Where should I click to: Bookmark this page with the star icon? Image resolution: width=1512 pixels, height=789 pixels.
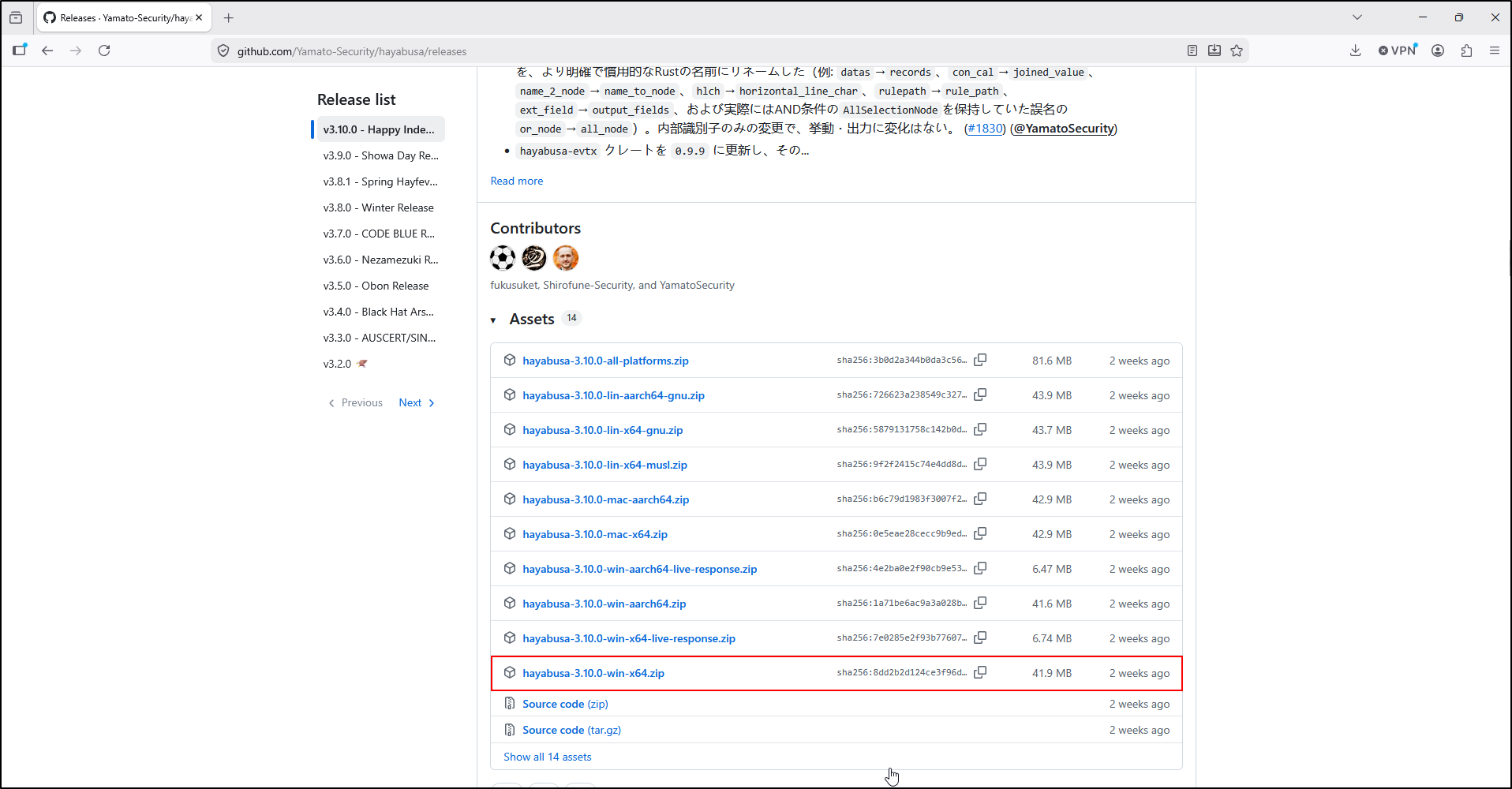tap(1237, 50)
